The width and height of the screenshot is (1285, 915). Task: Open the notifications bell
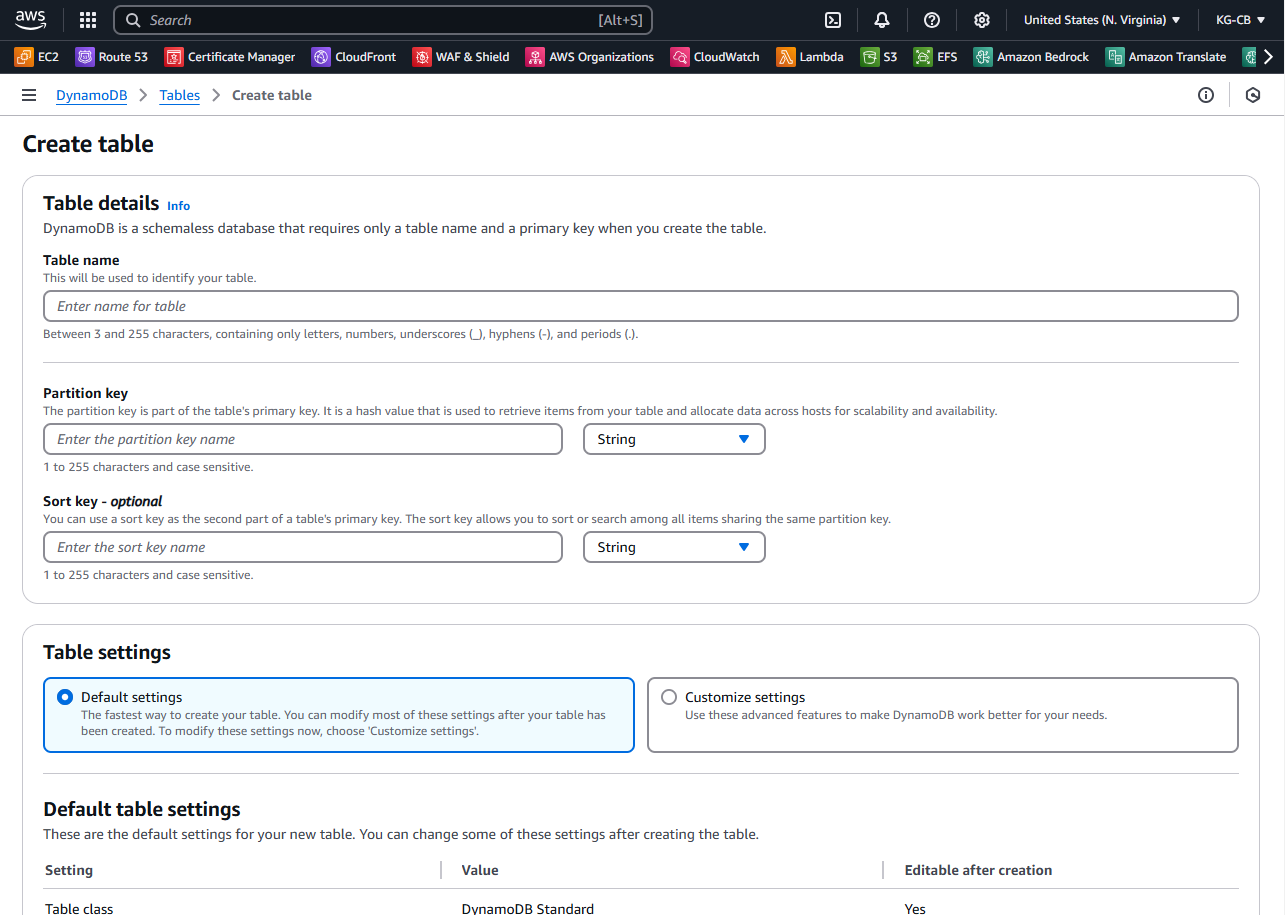[882, 20]
